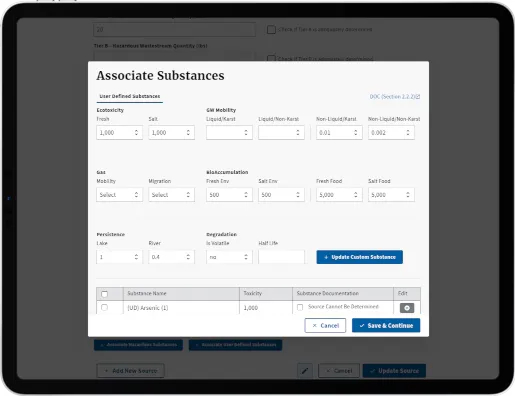This screenshot has height=396, width=515.
Task: Click background quantity field showing 20
Action: click(x=174, y=29)
